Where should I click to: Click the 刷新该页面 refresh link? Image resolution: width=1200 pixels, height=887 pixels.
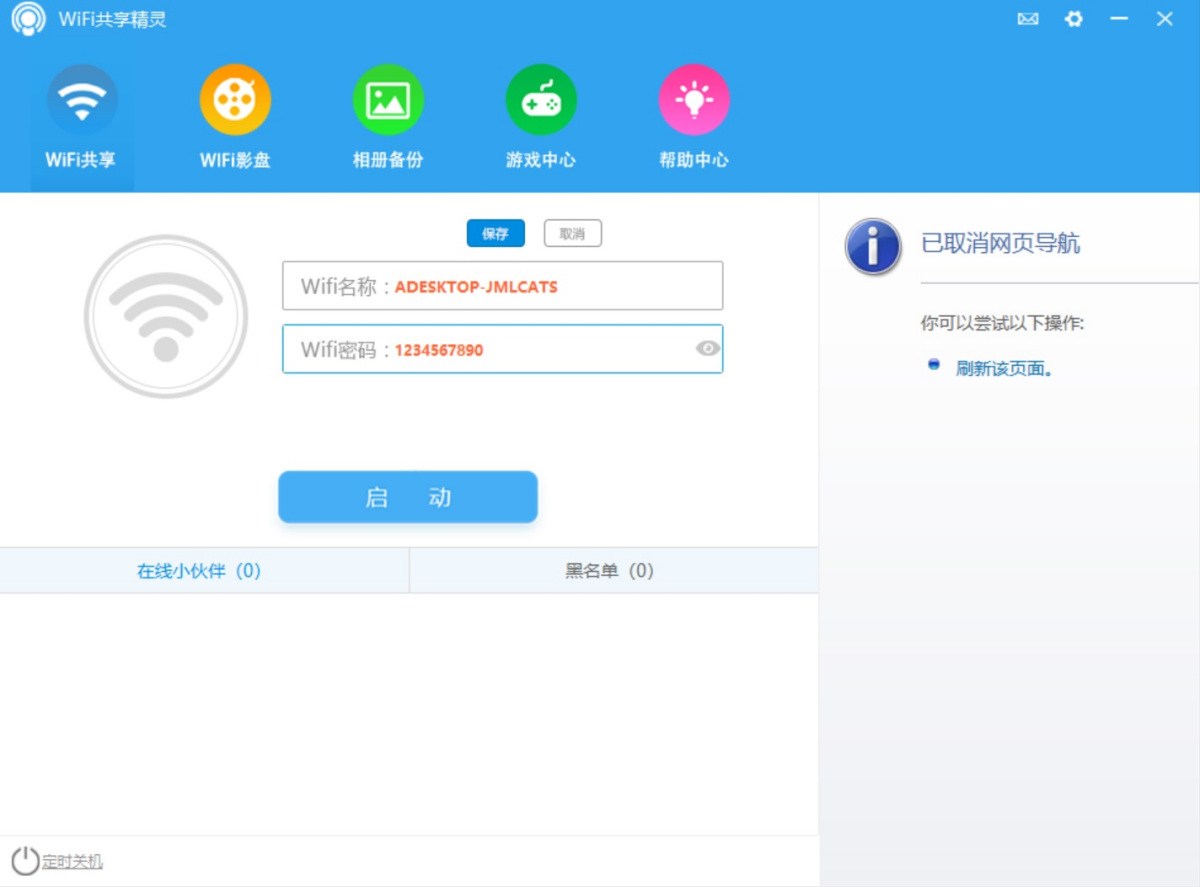click(x=1004, y=368)
